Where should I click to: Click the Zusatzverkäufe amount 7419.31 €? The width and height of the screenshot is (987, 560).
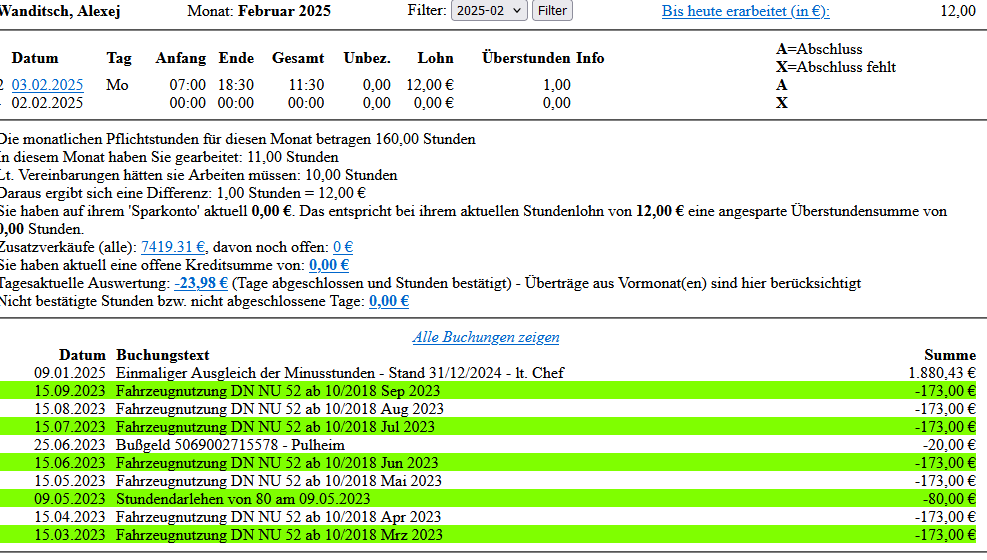tap(173, 247)
